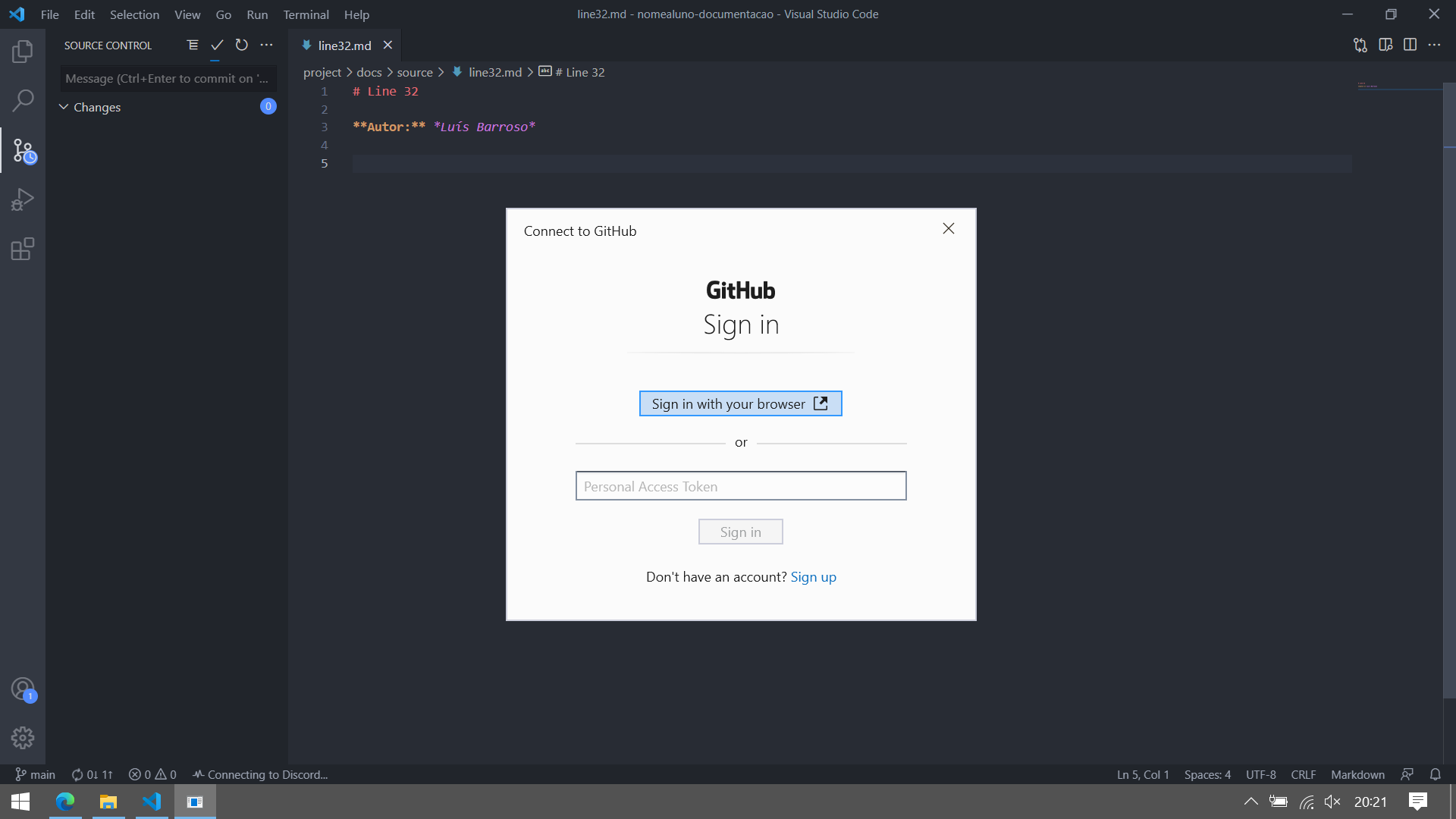Open notifications bell in status bar
The image size is (1456, 819).
tap(1435, 774)
